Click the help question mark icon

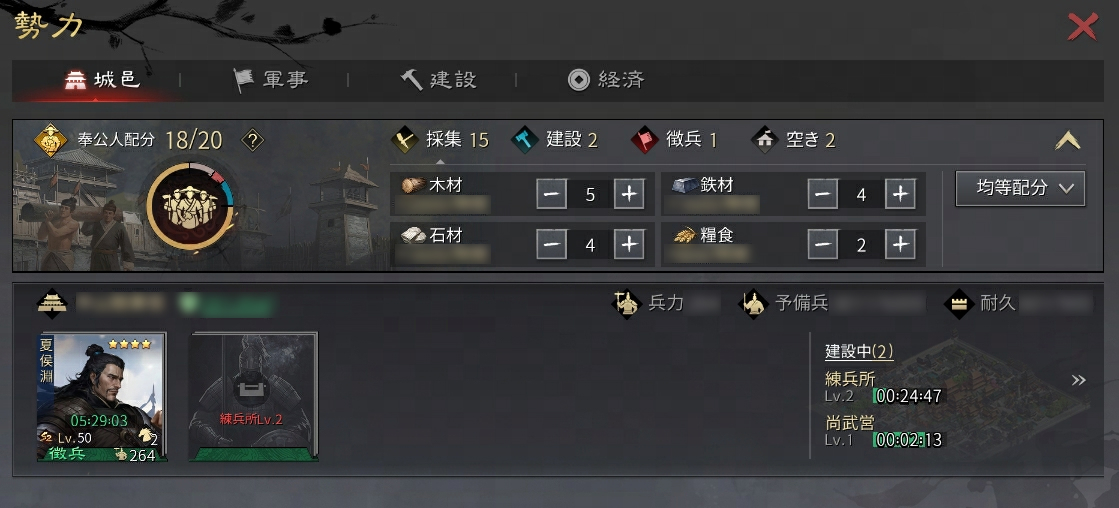click(253, 140)
